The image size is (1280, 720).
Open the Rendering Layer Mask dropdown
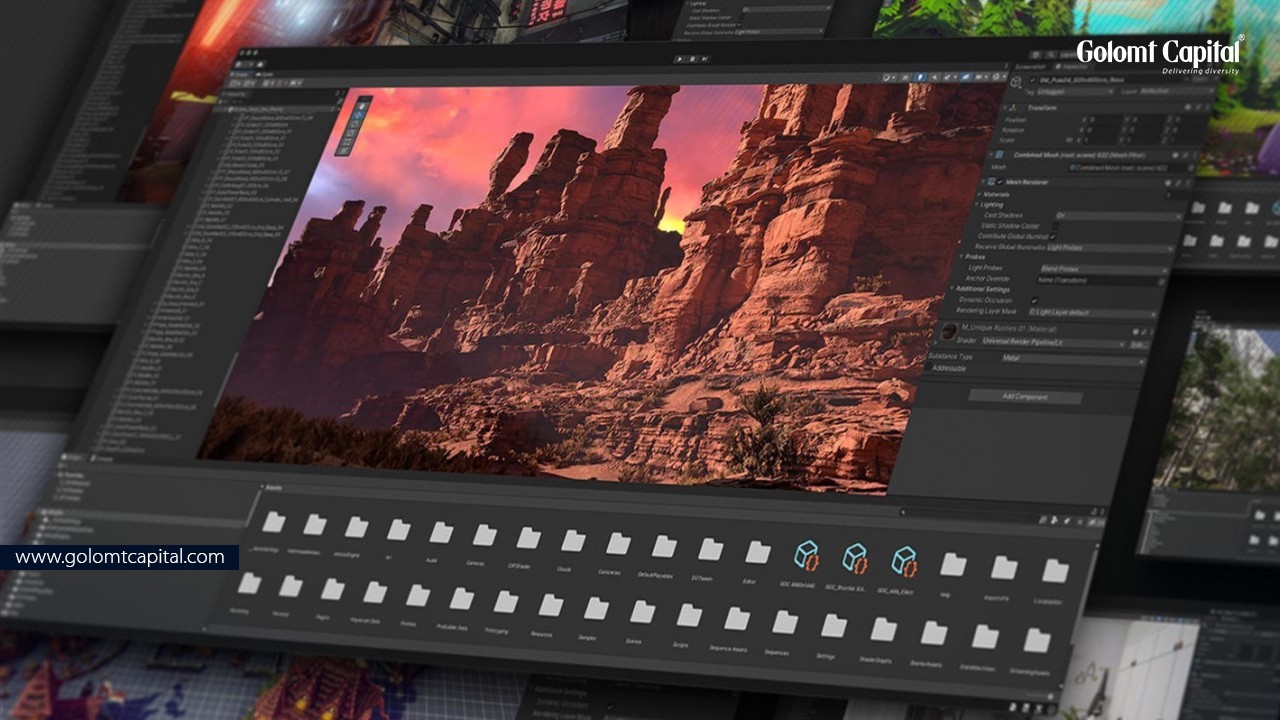[1094, 312]
